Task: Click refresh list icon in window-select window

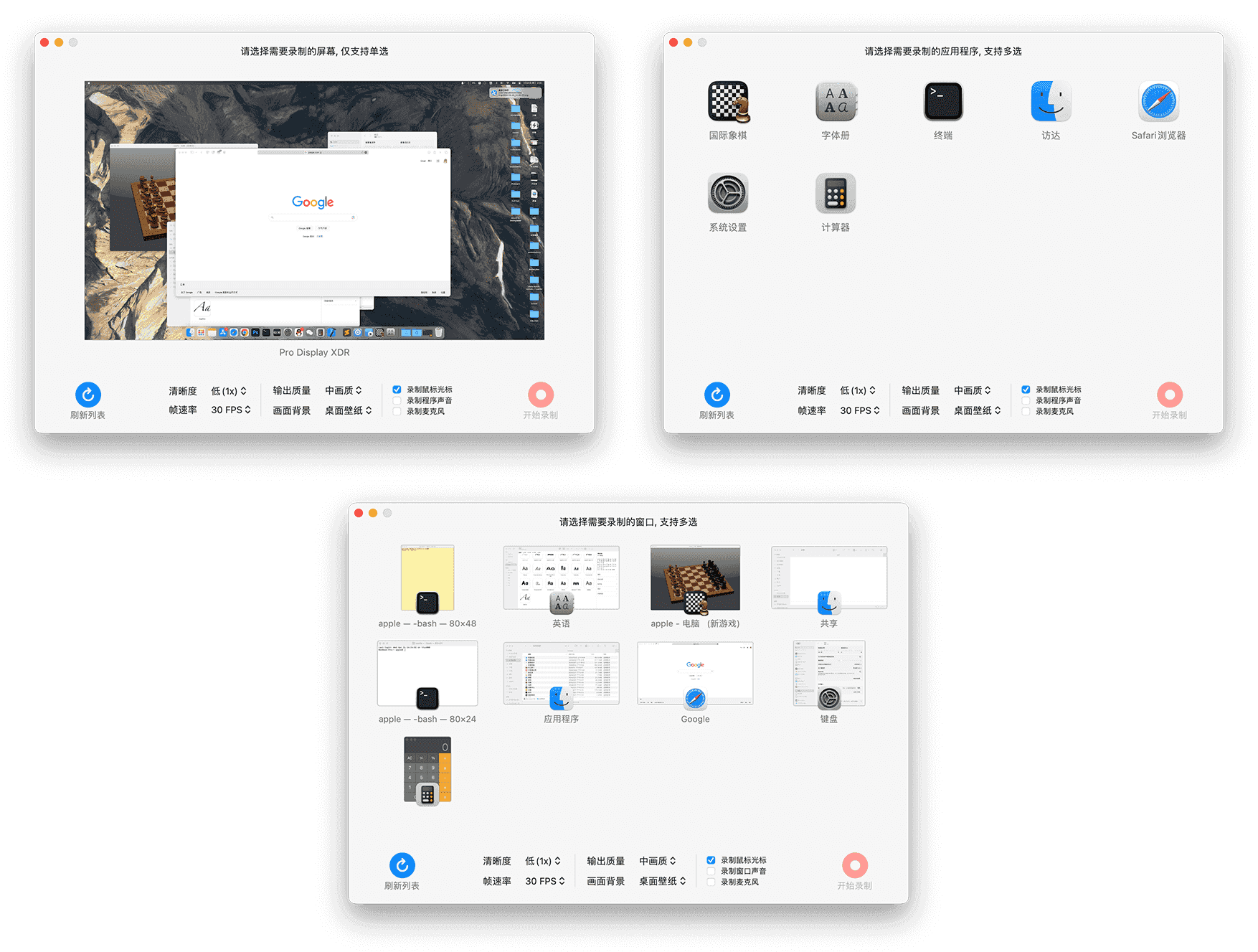Action: tap(402, 865)
